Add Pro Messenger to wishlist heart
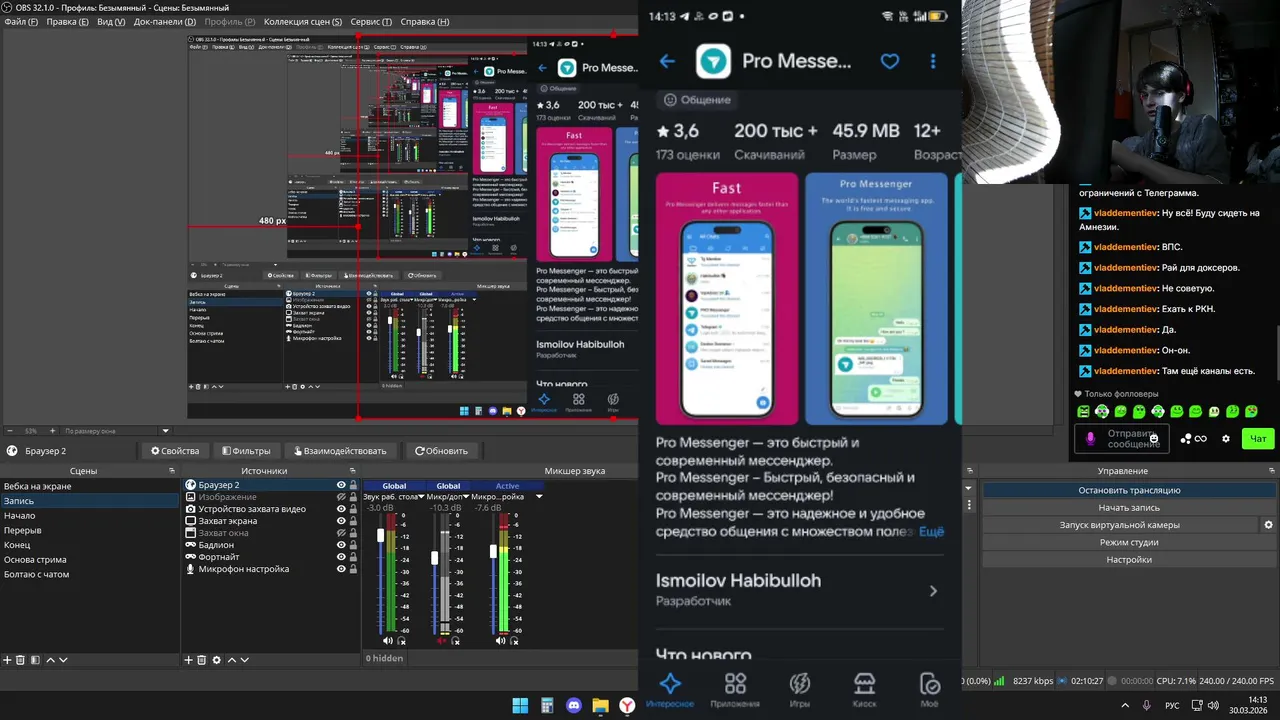This screenshot has width=1280, height=720. point(889,61)
